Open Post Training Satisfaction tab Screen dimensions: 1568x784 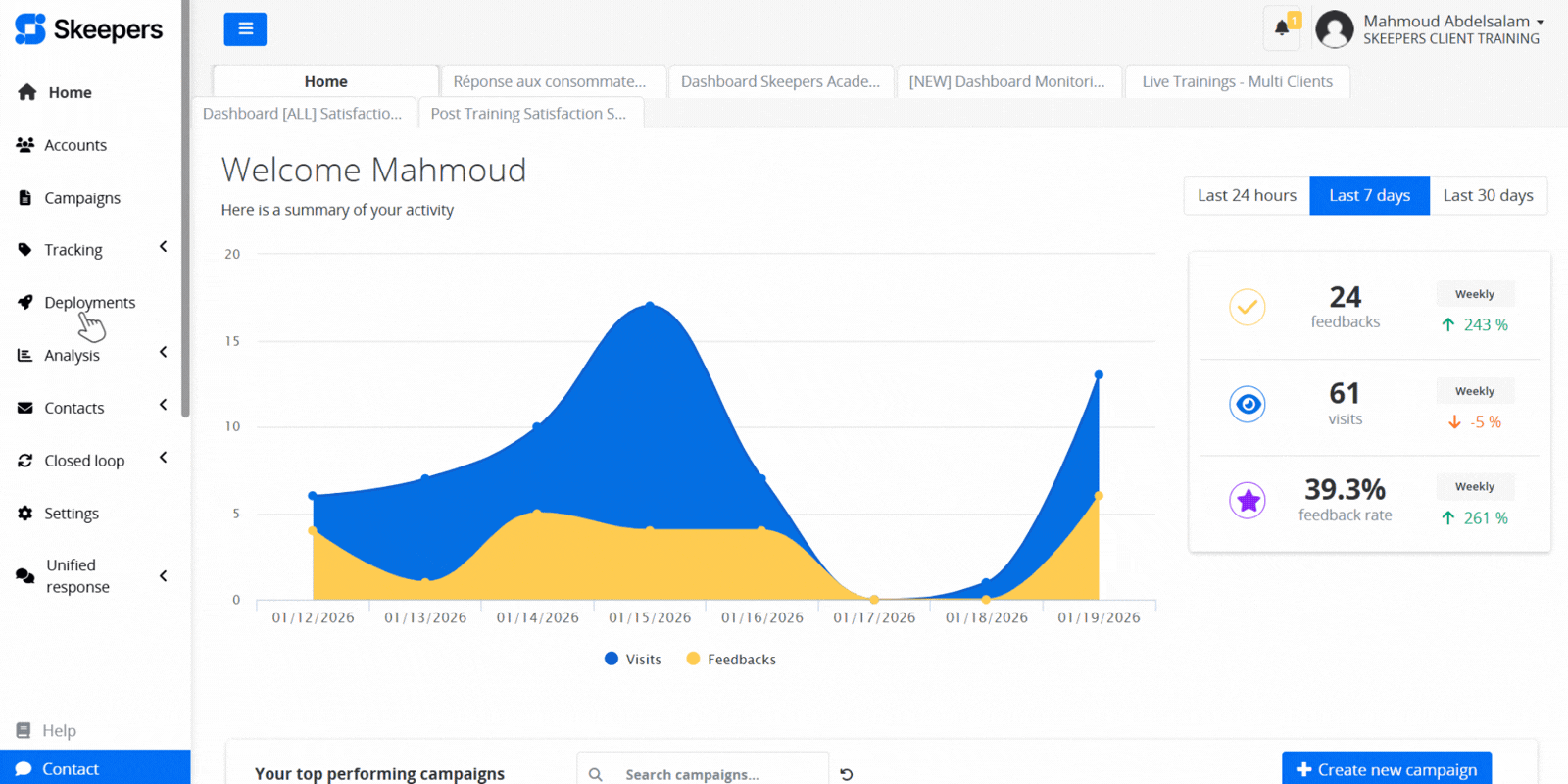click(x=528, y=114)
